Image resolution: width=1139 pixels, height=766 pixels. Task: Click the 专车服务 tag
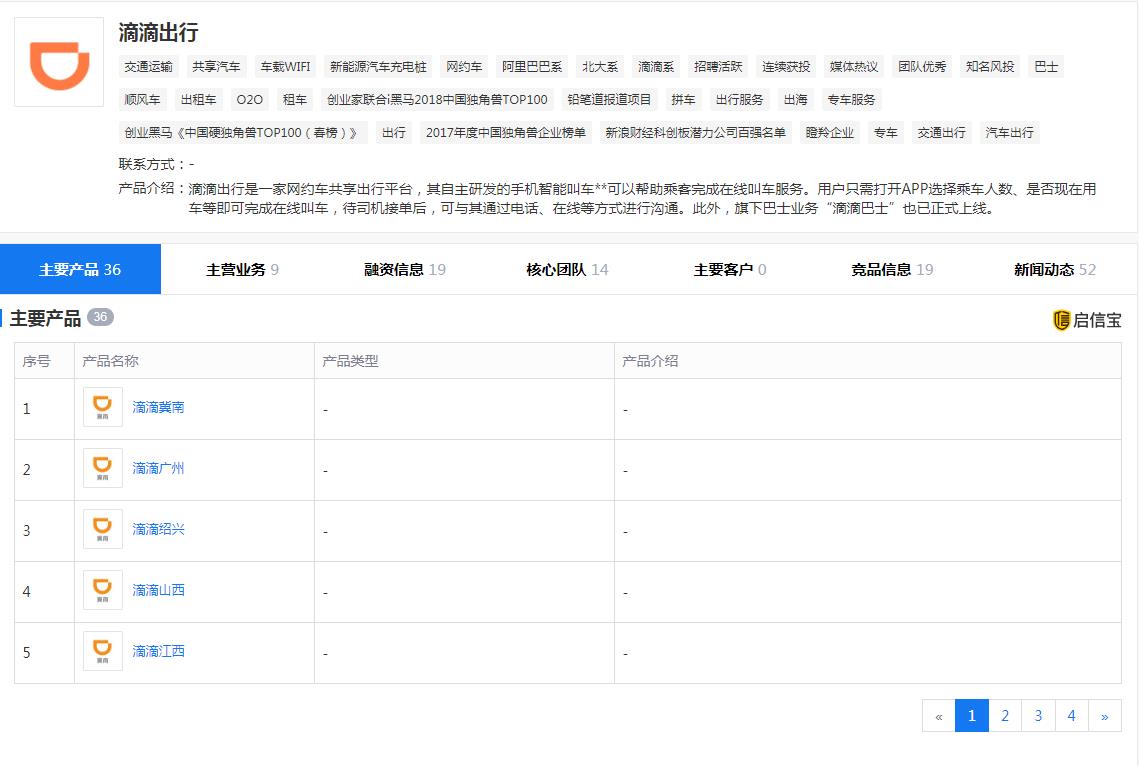click(x=851, y=99)
